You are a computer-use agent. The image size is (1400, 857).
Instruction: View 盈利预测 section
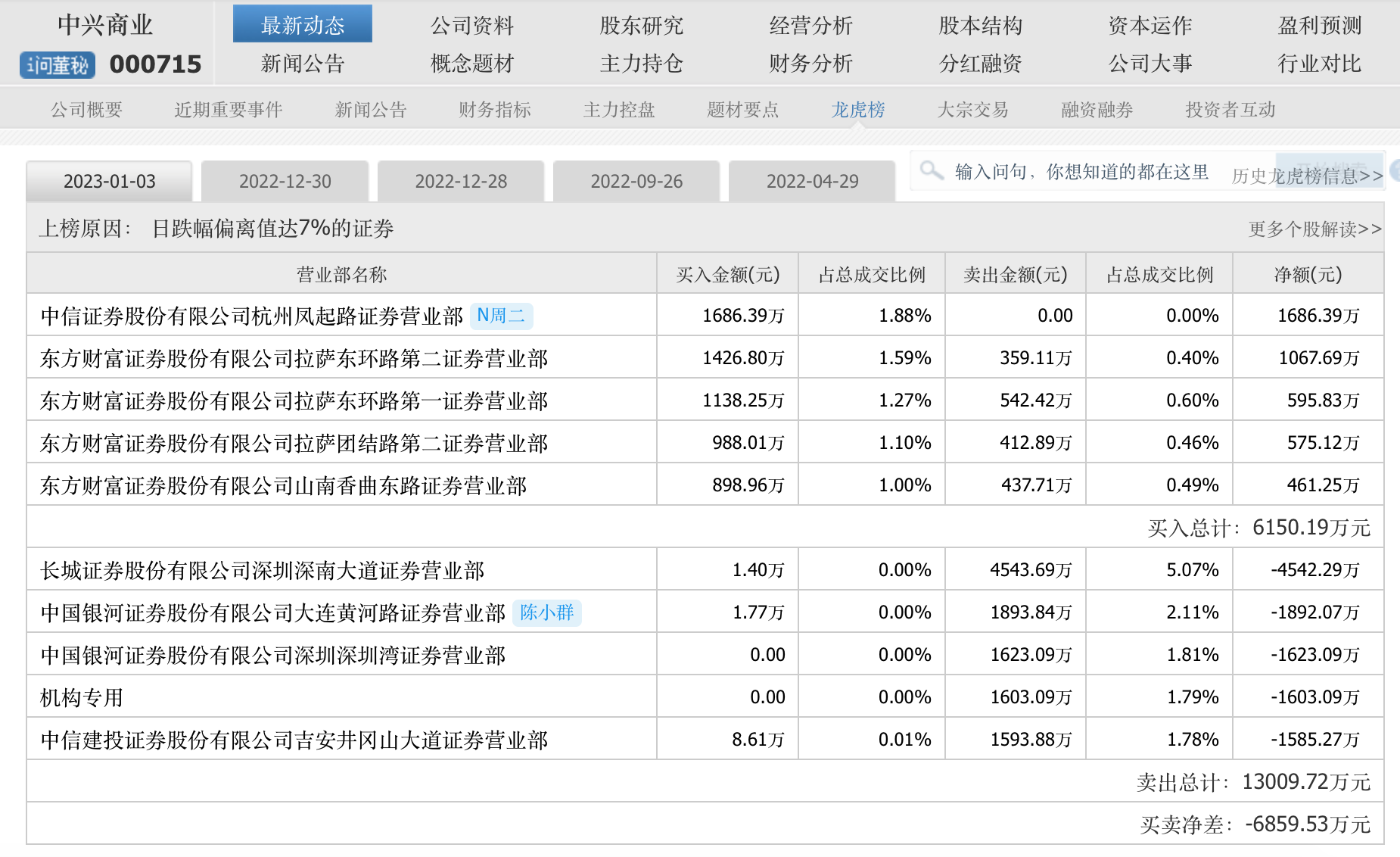pos(1320,26)
